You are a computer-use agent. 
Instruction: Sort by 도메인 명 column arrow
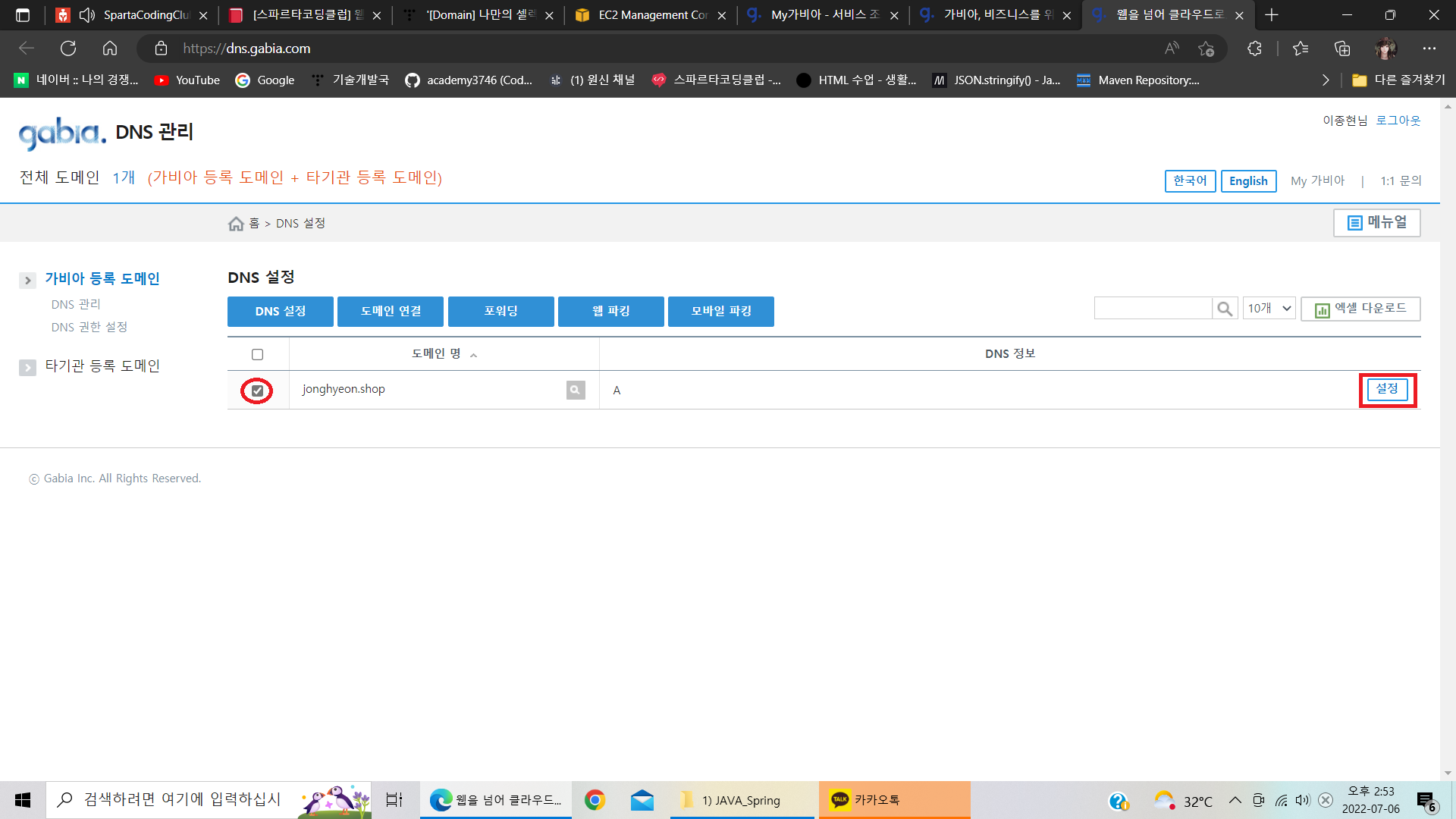[x=473, y=355]
